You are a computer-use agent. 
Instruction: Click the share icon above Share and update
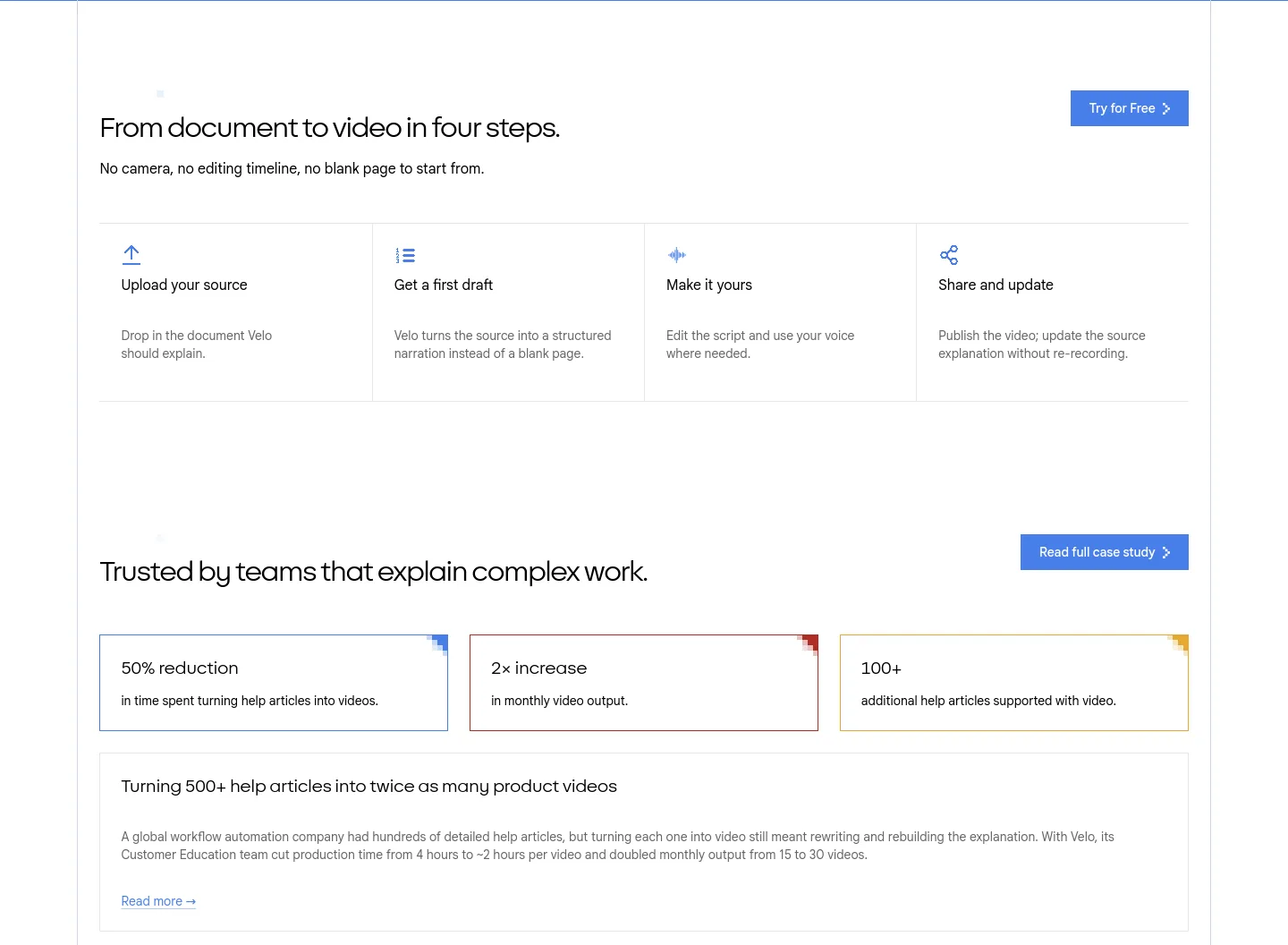[x=949, y=255]
